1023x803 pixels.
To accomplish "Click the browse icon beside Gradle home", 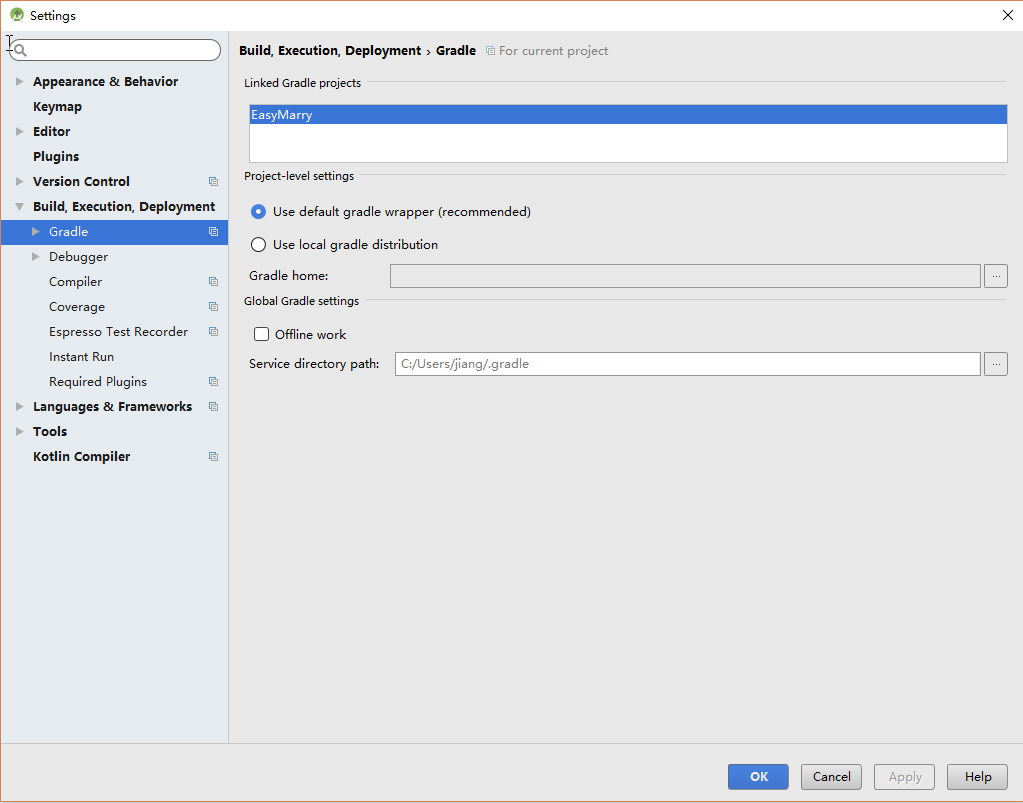I will coord(995,275).
